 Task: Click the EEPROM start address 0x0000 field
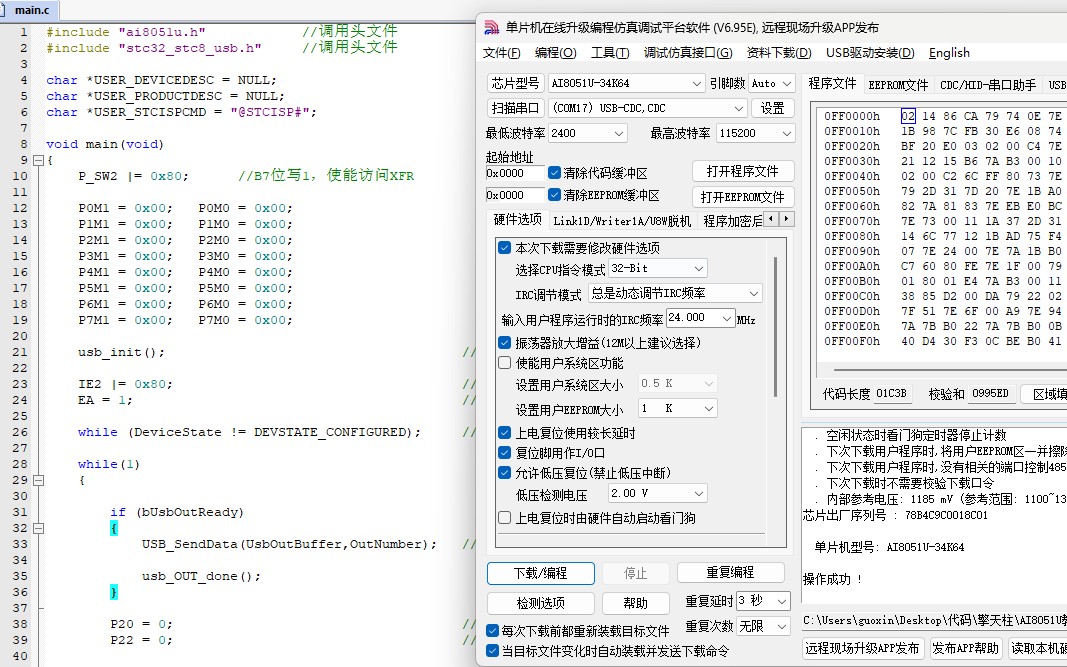pos(515,195)
